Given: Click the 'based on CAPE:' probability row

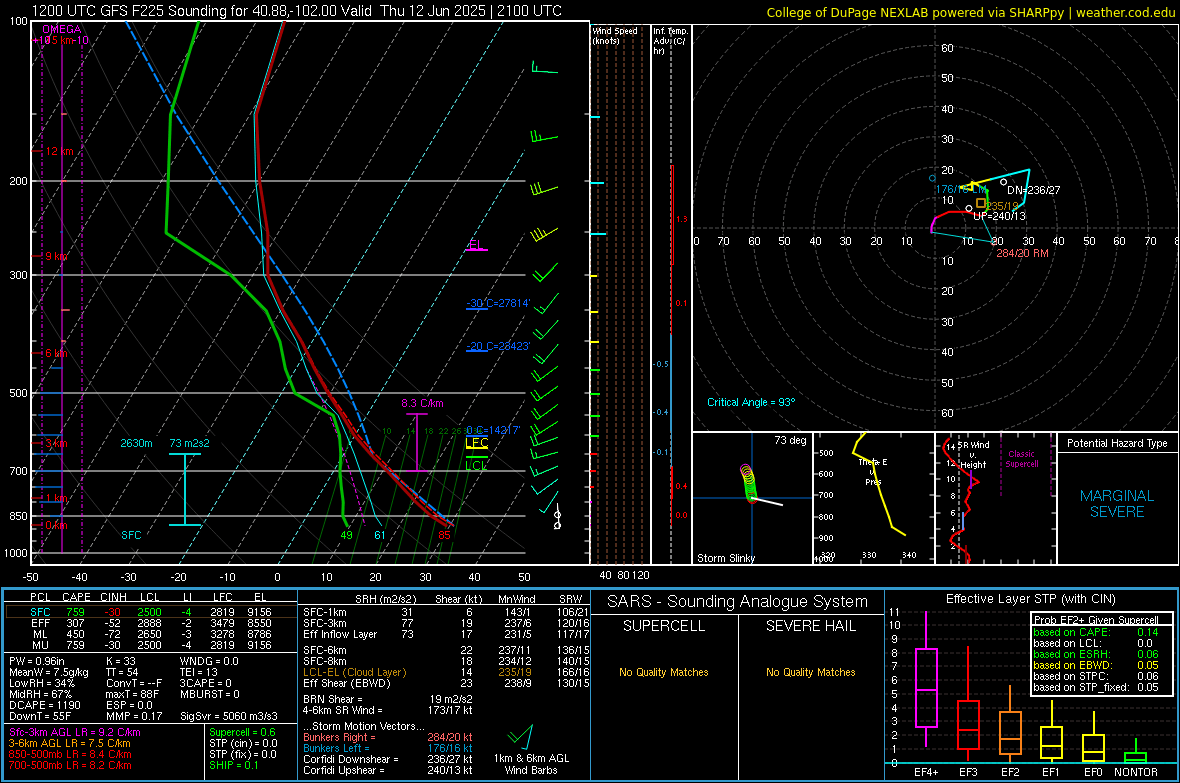Looking at the screenshot, I should coord(1096,632).
